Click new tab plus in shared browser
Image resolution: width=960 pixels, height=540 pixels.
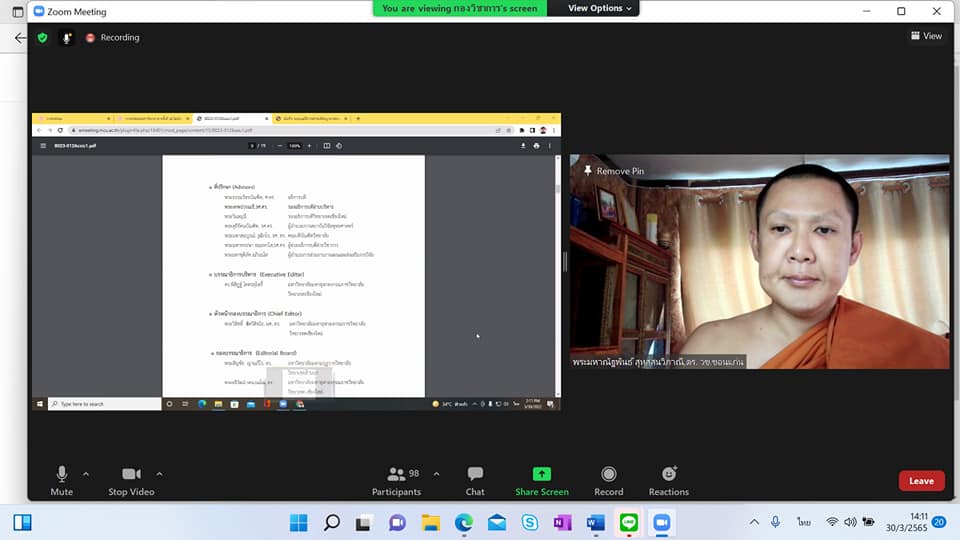(358, 118)
